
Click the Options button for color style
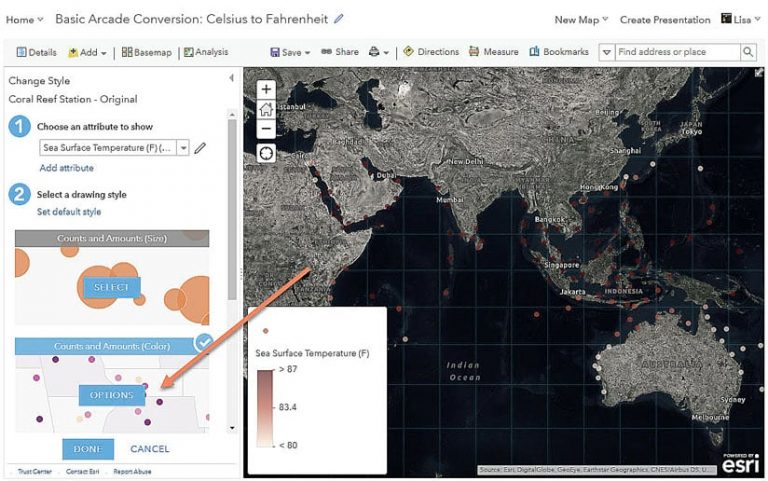[111, 395]
